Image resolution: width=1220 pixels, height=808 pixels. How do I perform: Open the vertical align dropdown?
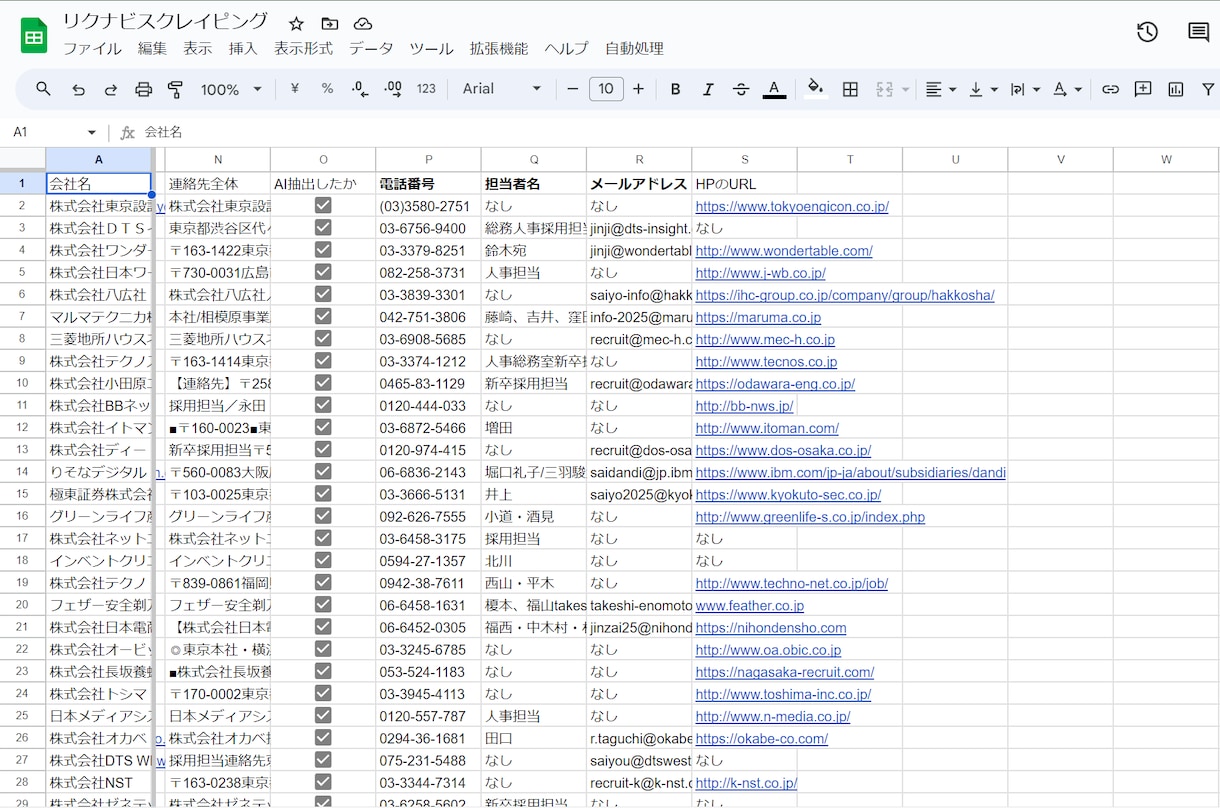[x=984, y=89]
